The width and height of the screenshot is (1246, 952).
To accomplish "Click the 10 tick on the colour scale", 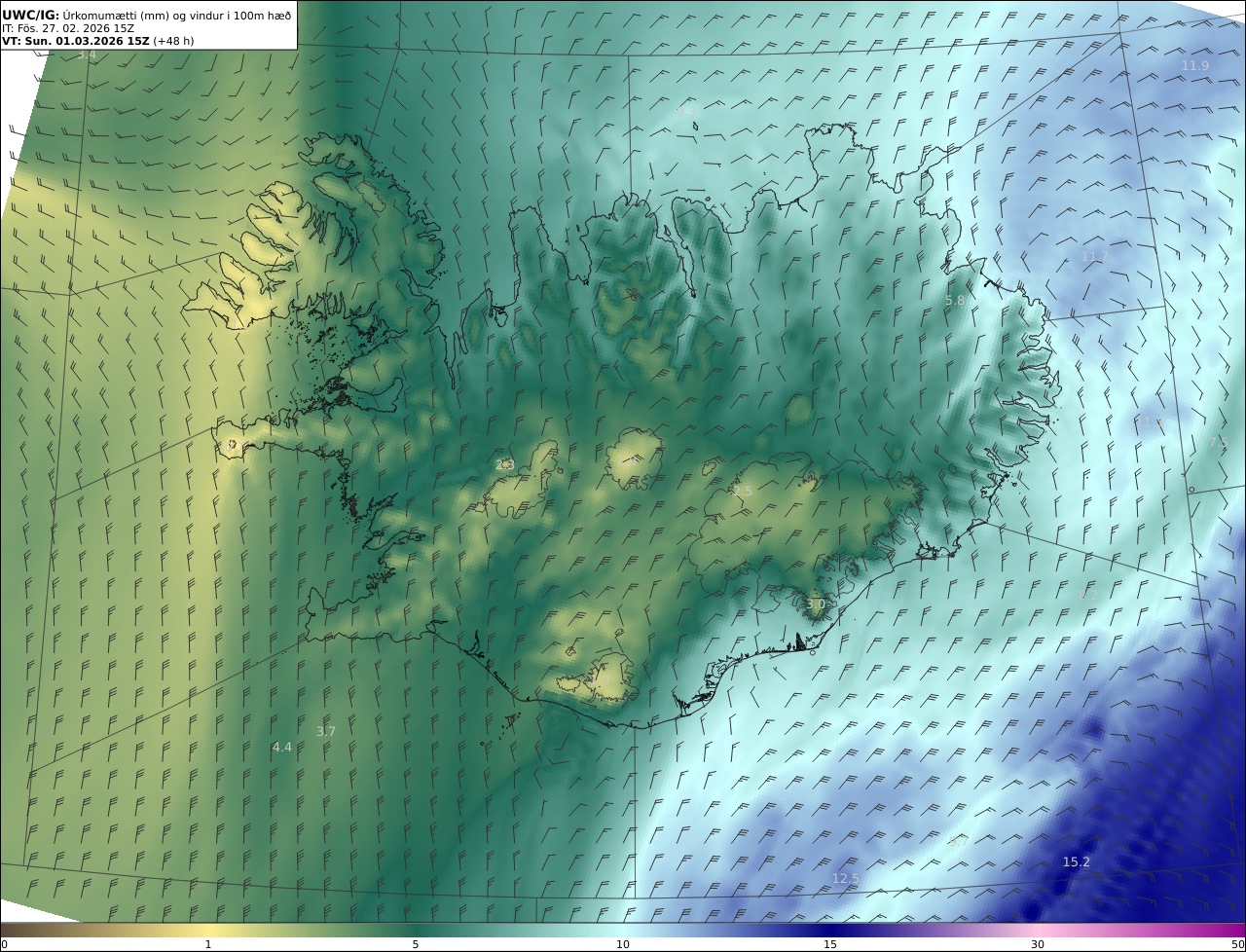I will coord(623,944).
